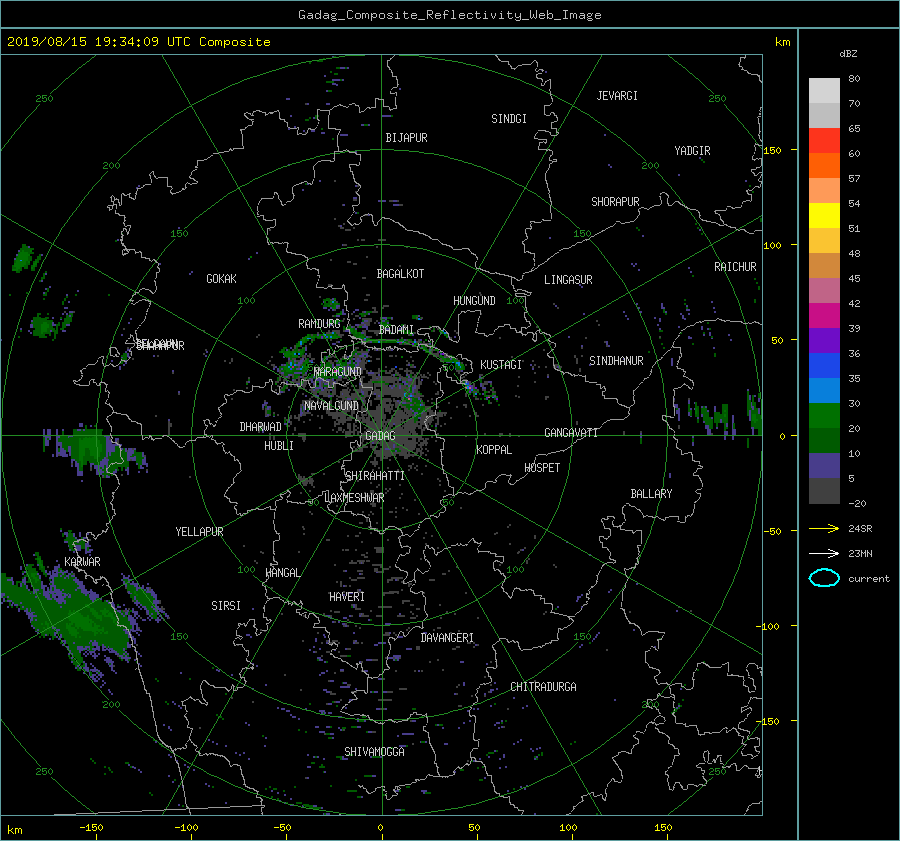900x841 pixels.
Task: Click the SINDHANUR city label
Action: (616, 361)
